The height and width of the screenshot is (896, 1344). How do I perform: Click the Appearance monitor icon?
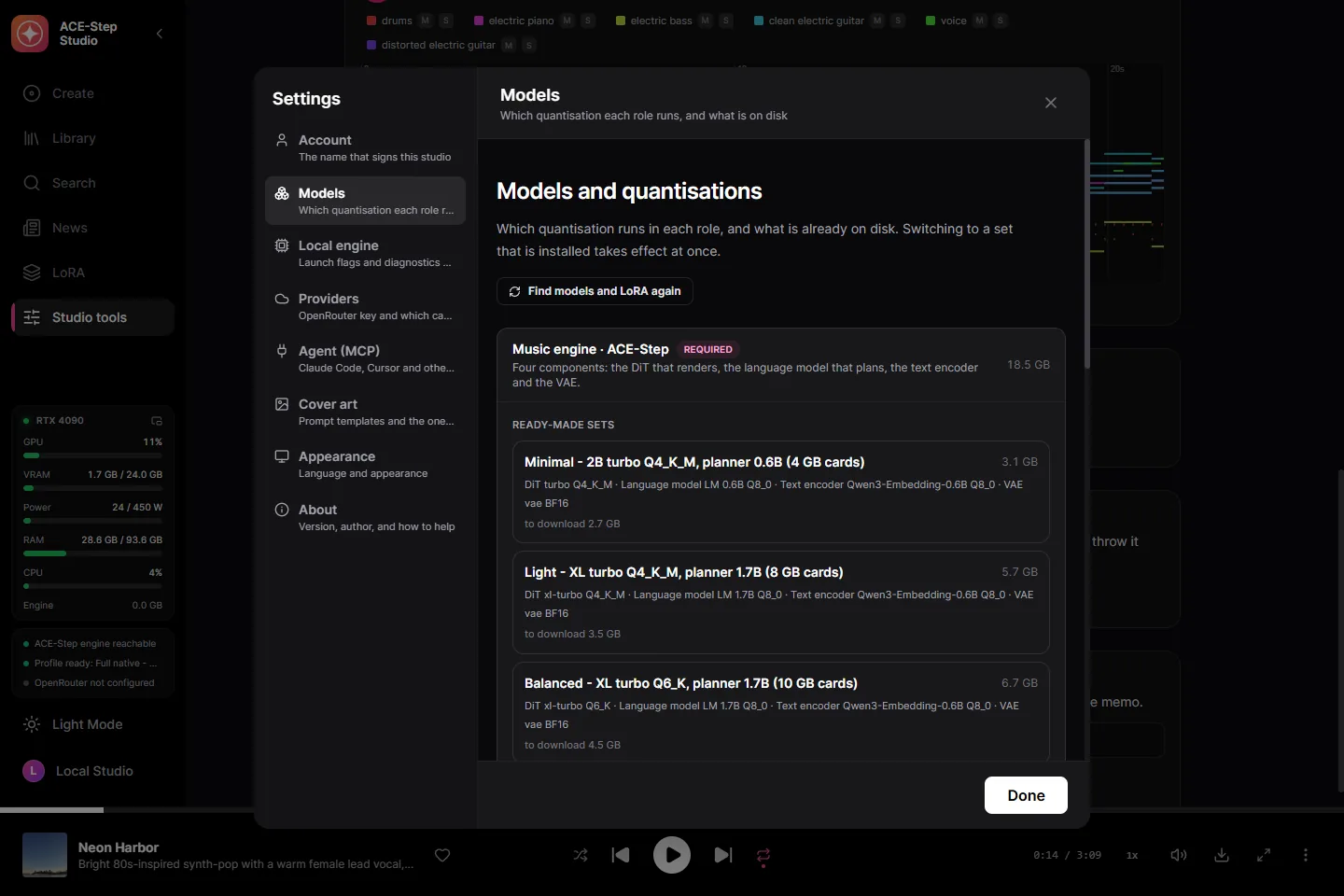pos(282,456)
